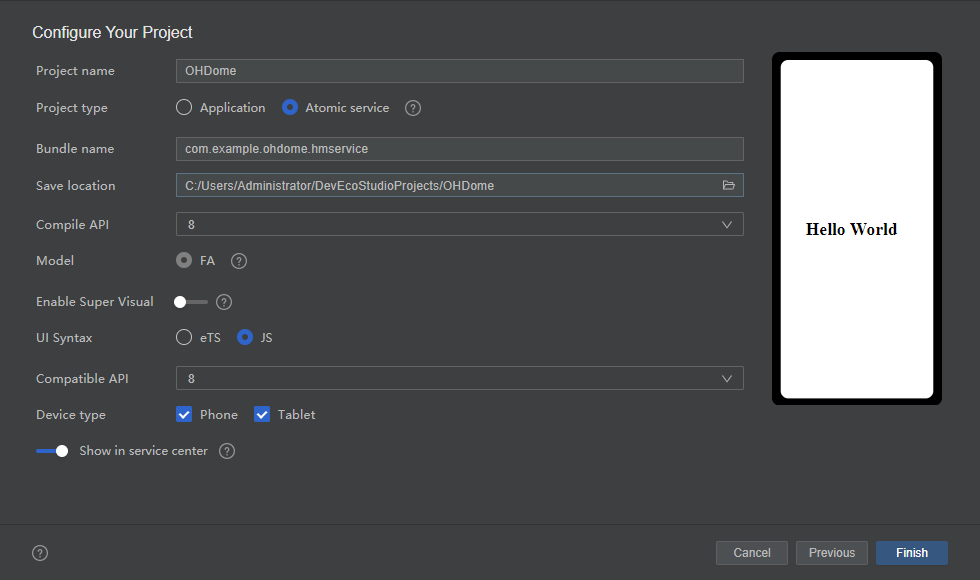Uncheck the Phone device type
980x580 pixels.
184,414
